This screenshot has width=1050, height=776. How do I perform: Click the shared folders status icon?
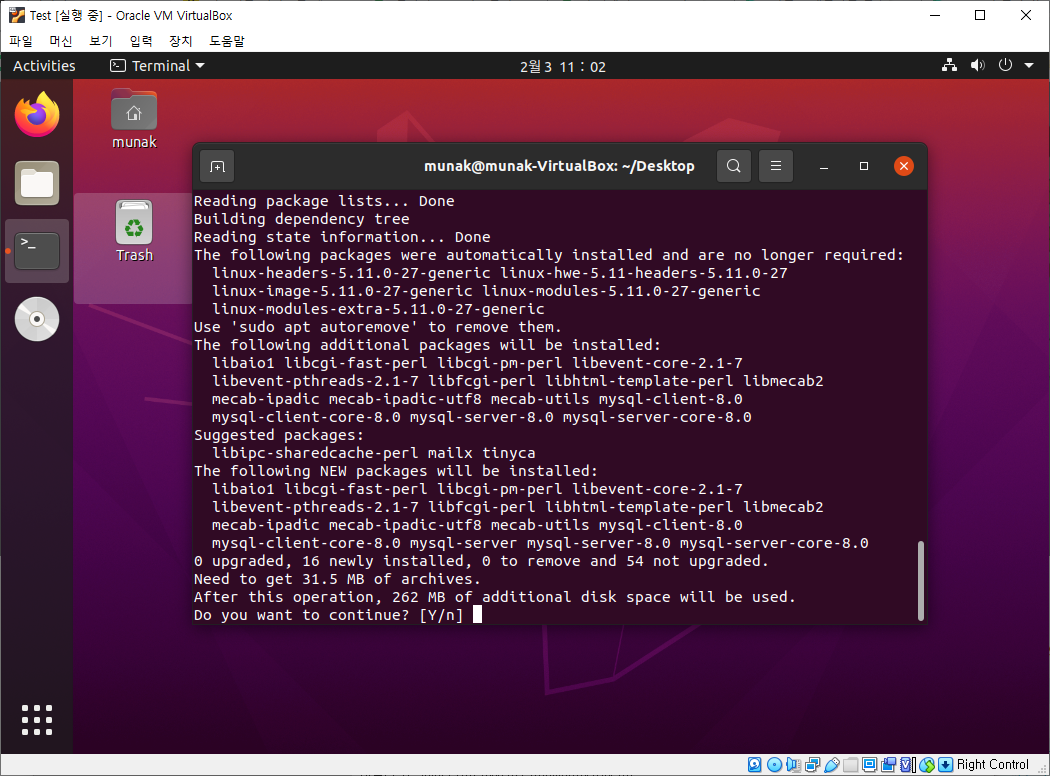click(850, 764)
